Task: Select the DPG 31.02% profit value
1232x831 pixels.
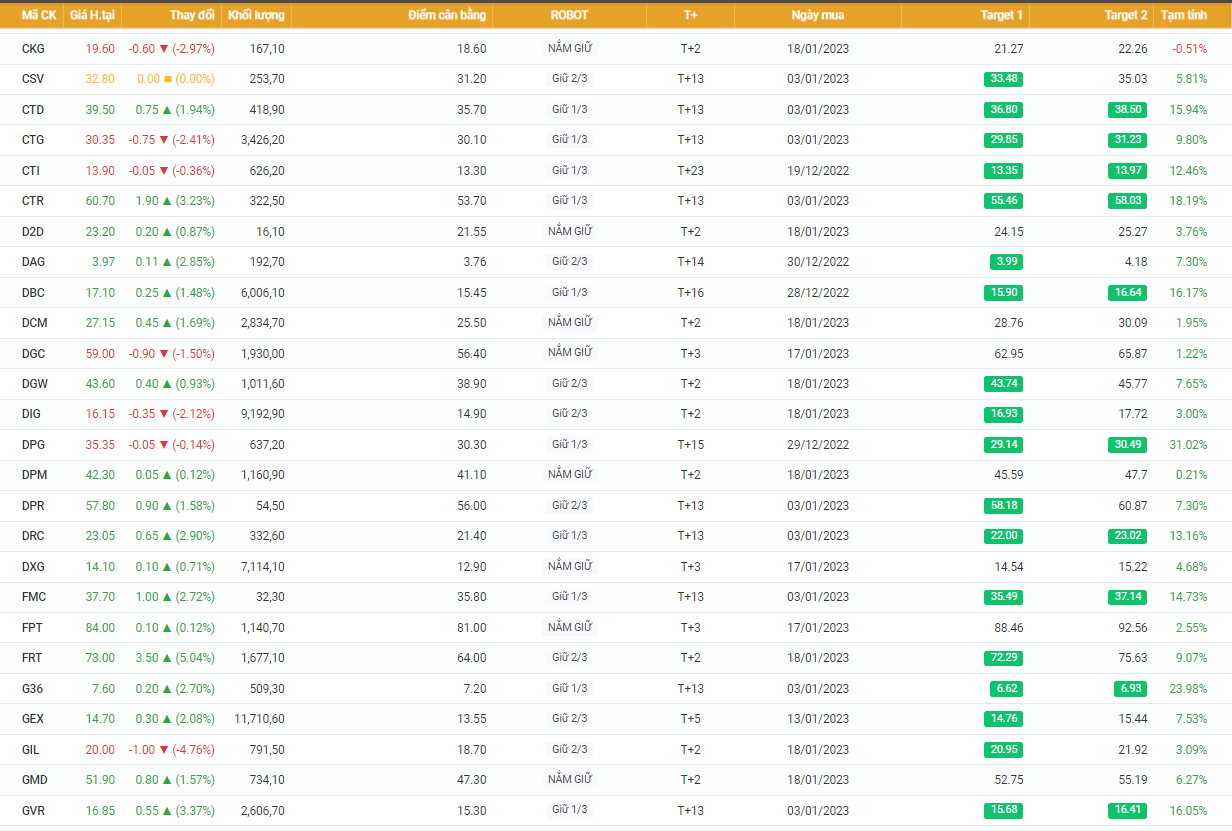Action: (x=1188, y=445)
